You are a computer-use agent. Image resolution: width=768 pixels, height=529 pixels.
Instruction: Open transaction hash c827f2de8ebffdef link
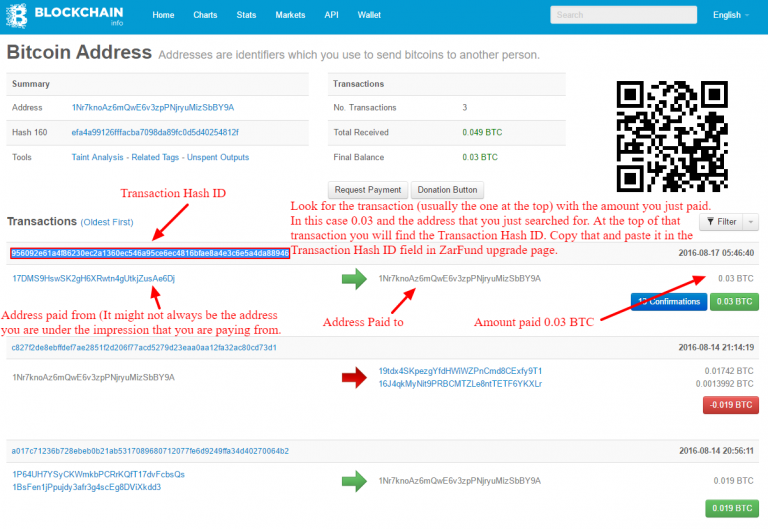(144, 348)
